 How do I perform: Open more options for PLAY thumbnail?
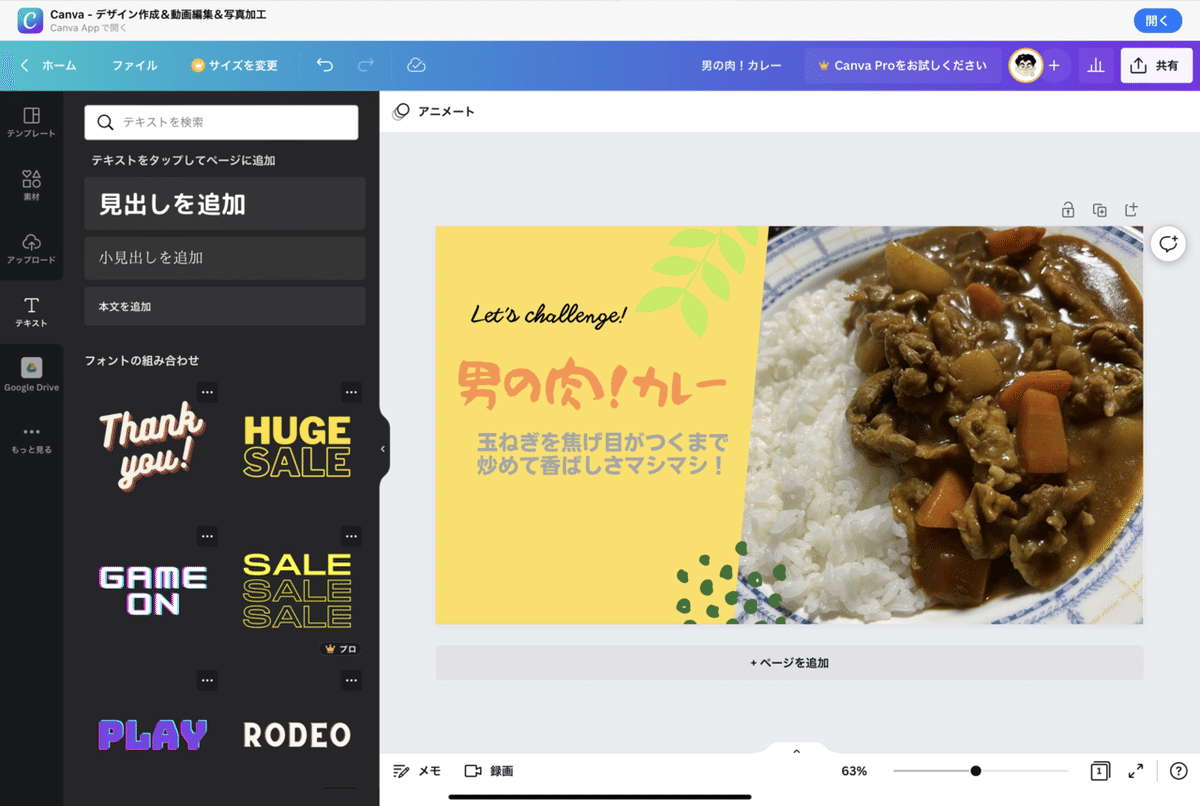207,680
